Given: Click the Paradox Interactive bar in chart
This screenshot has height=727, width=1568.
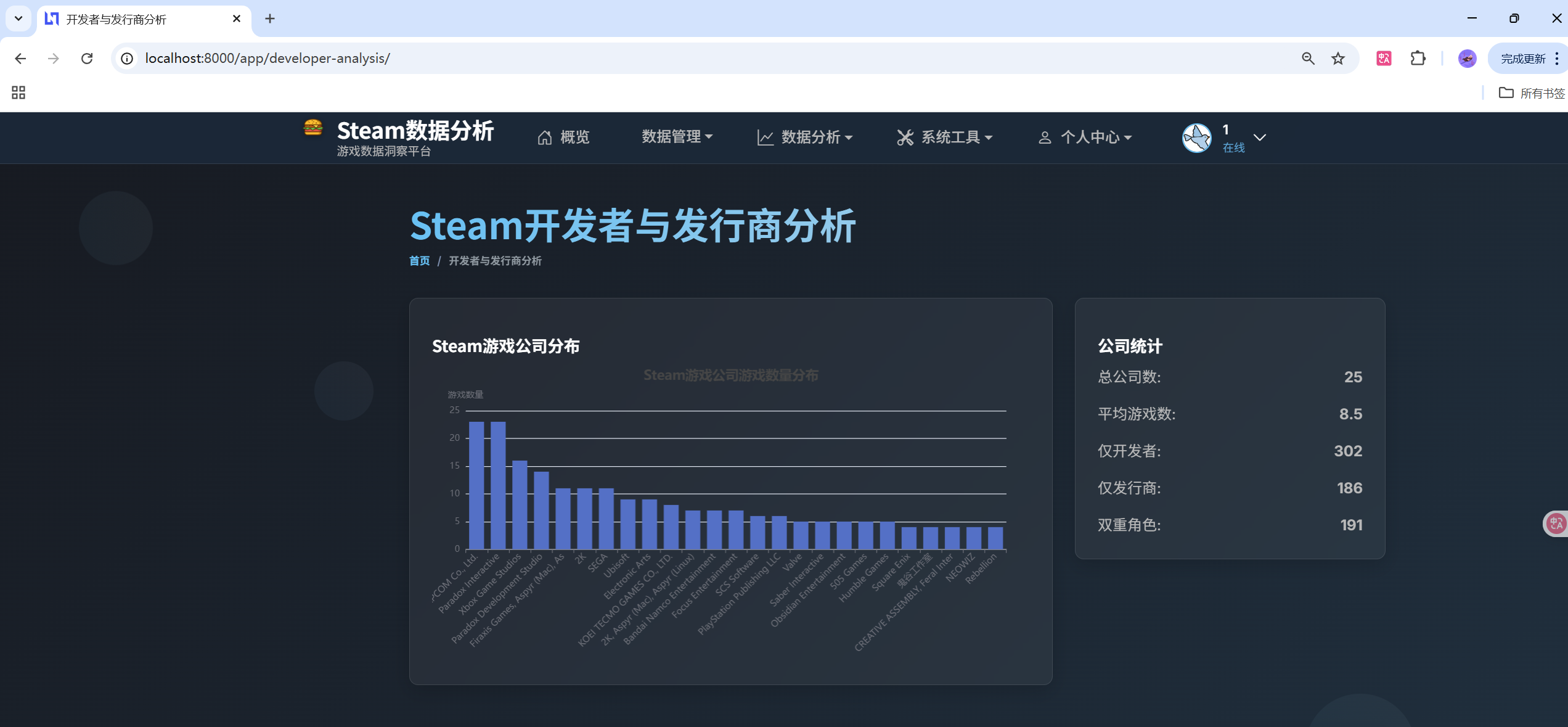Looking at the screenshot, I should coord(498,485).
